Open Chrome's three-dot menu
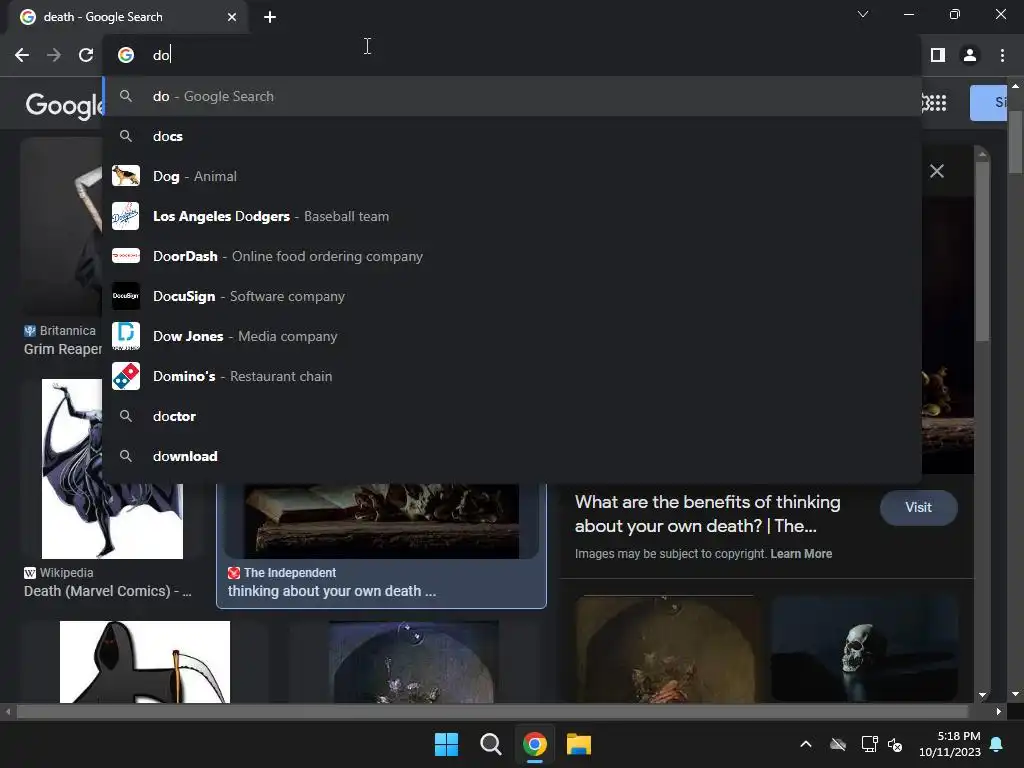Viewport: 1024px width, 768px height. click(x=1002, y=55)
